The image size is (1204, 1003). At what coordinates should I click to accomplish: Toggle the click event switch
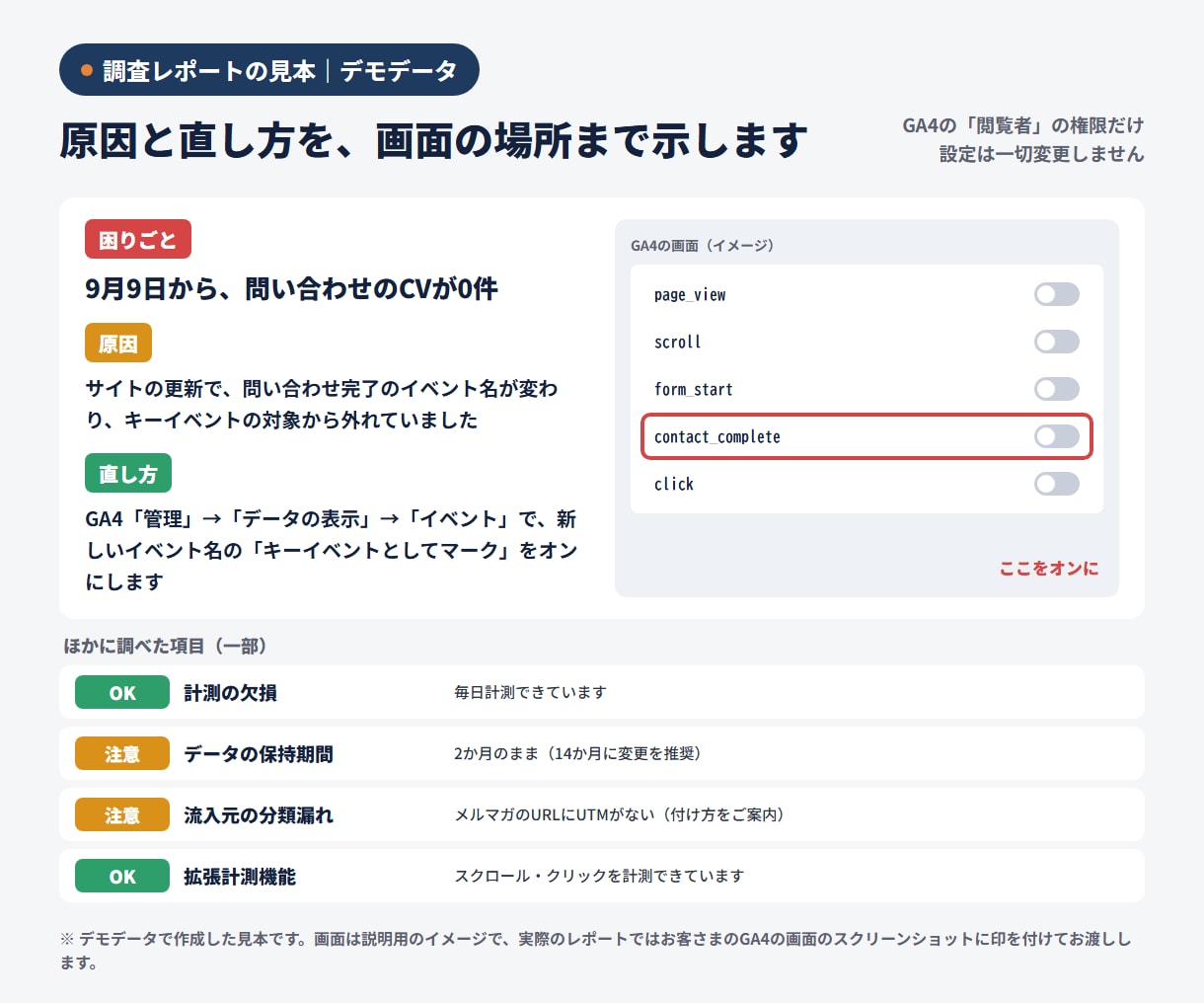pyautogui.click(x=1056, y=484)
